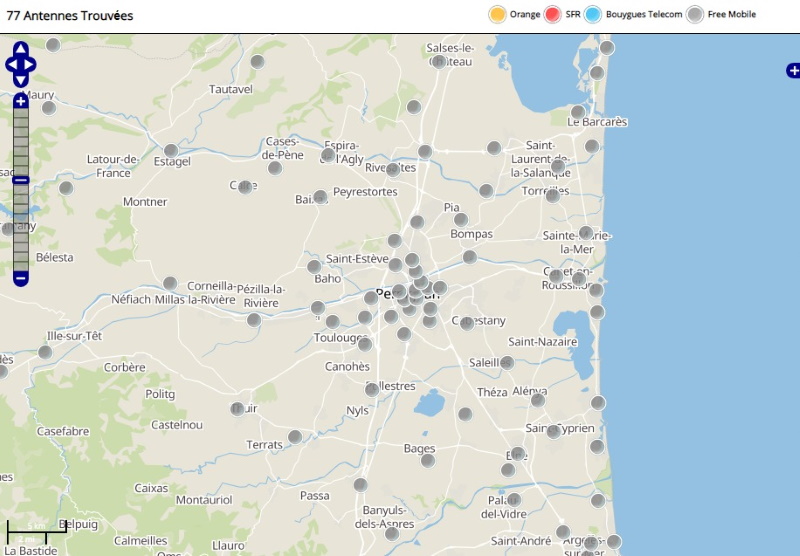The height and width of the screenshot is (556, 800).
Task: Select the antenna marker at Thuir
Action: [x=238, y=409]
